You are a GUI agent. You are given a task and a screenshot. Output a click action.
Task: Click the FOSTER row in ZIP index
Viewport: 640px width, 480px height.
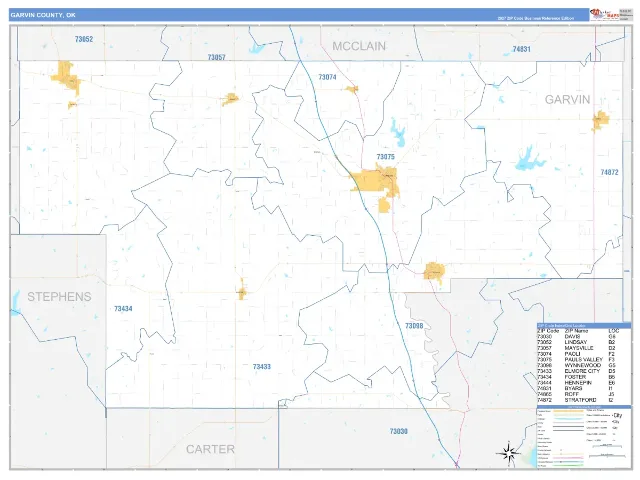[578, 377]
